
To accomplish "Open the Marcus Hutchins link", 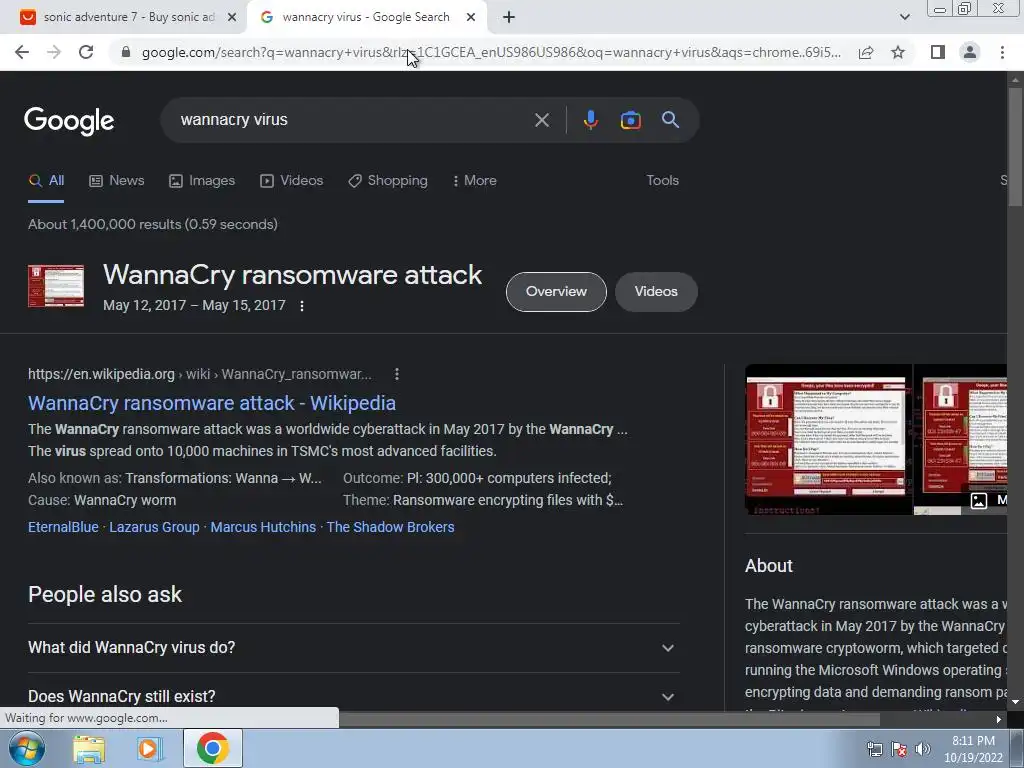I will [263, 527].
